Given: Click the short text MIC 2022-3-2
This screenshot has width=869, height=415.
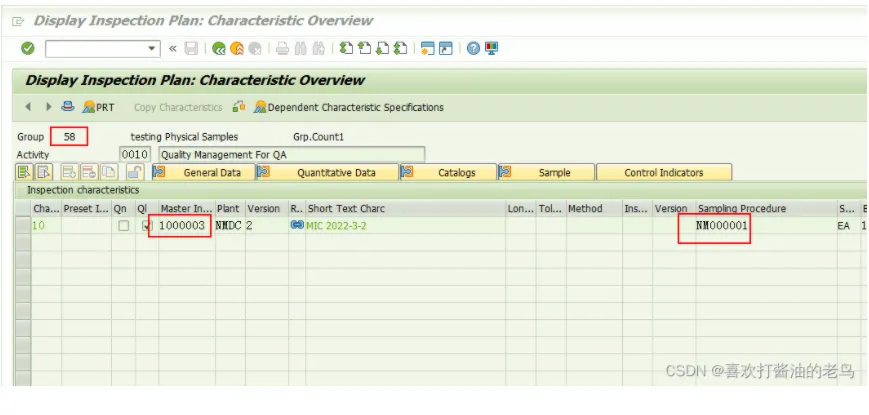Looking at the screenshot, I should pos(336,226).
